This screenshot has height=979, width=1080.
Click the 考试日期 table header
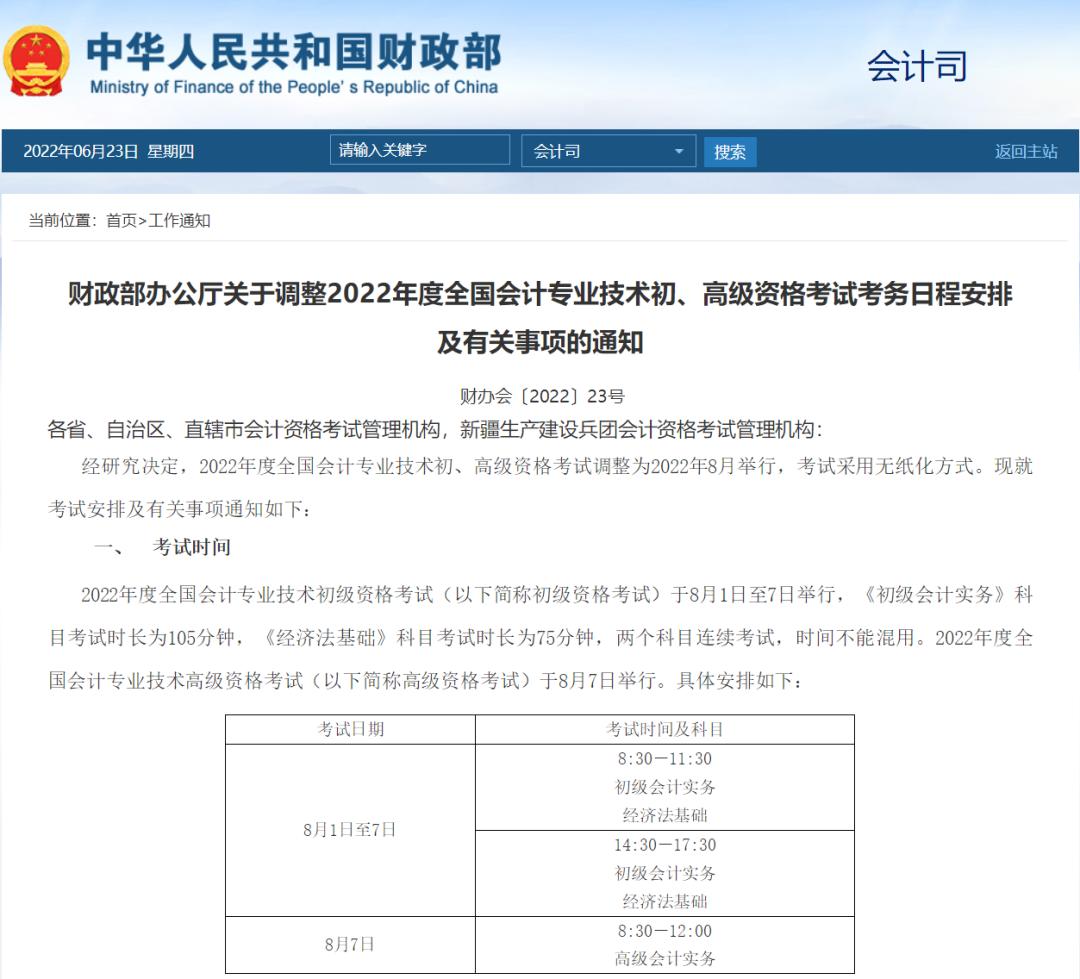click(x=350, y=730)
